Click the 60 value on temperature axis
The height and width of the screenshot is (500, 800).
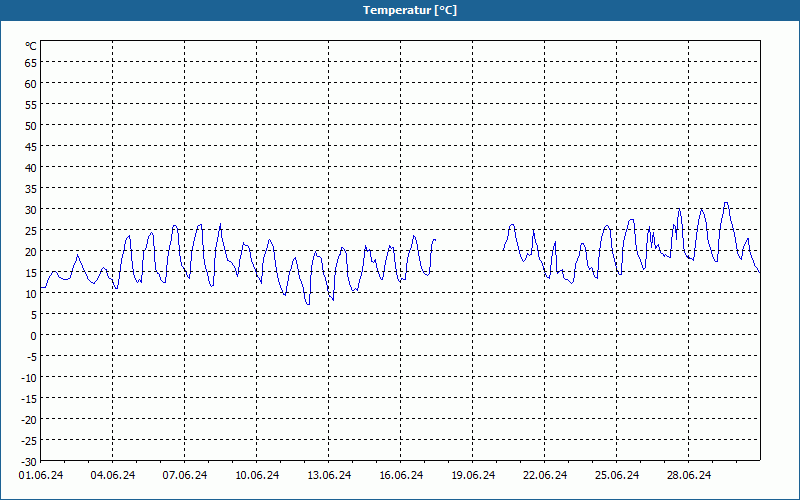[x=31, y=84]
